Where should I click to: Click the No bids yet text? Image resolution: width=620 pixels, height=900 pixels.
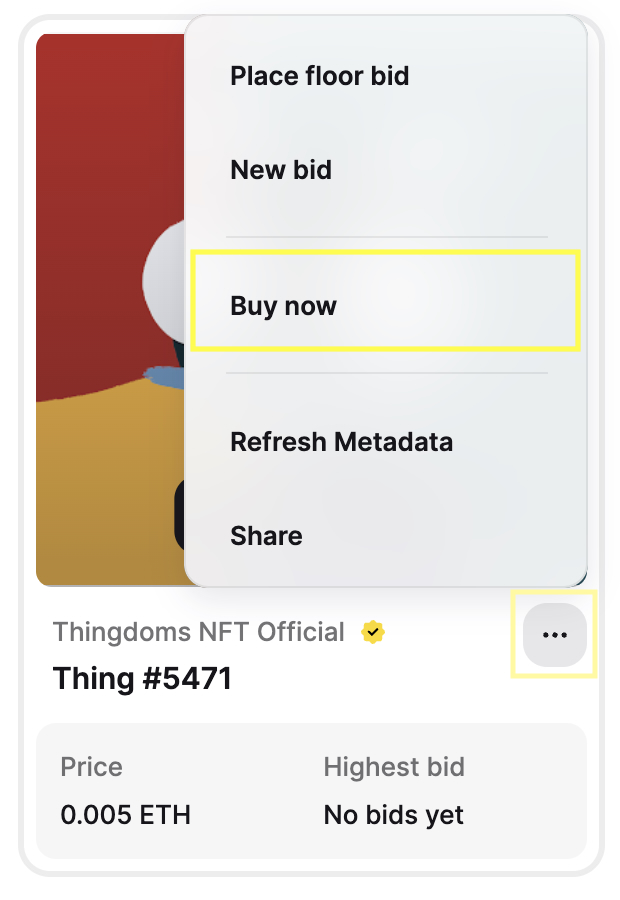coord(394,815)
